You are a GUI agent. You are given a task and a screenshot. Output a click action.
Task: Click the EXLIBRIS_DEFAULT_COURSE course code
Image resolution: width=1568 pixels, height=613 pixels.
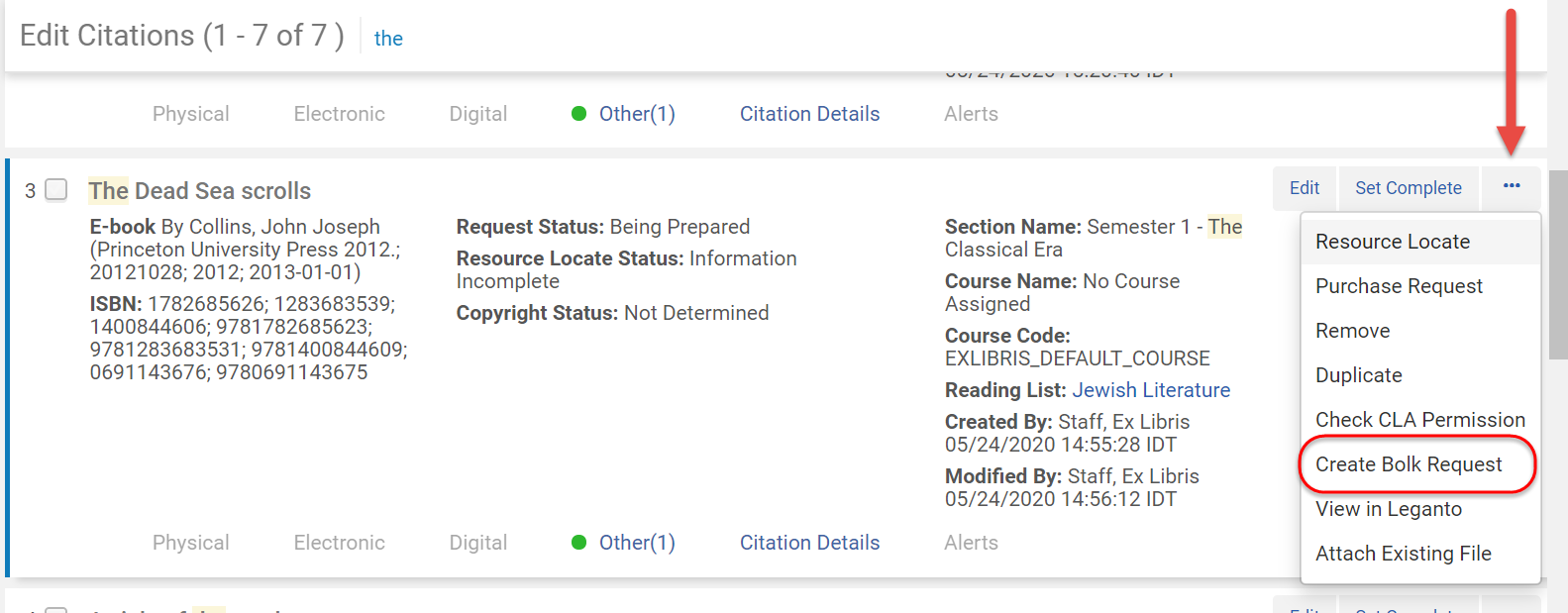[x=1078, y=358]
